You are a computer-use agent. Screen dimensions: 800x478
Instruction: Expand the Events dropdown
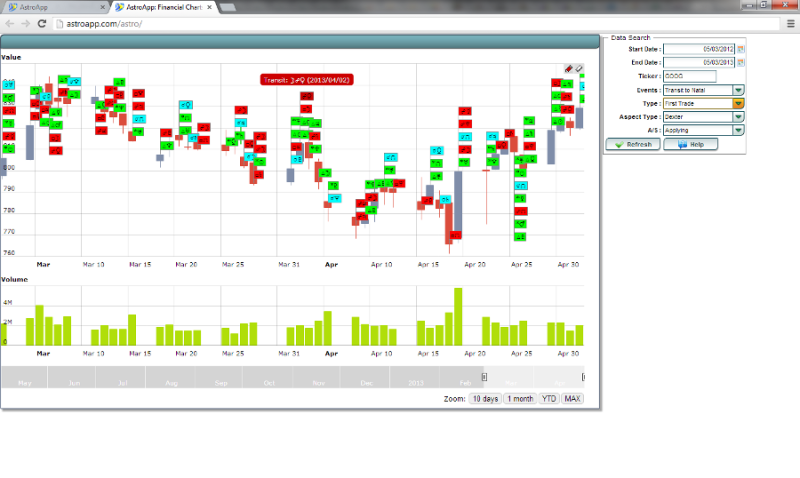click(x=739, y=89)
